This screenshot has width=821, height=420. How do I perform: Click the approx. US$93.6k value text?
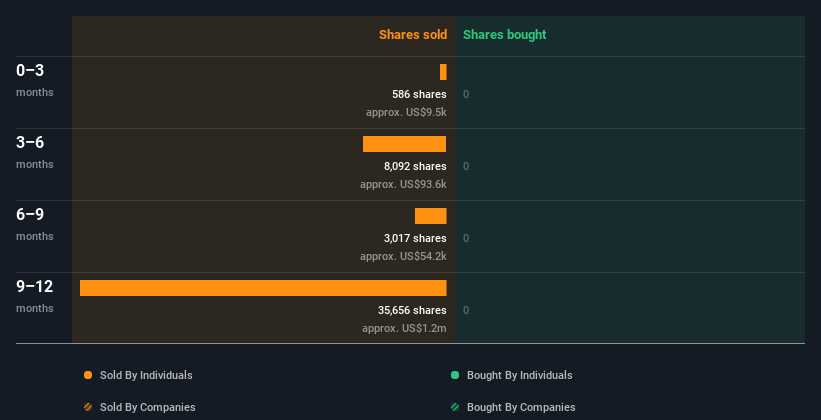coord(403,184)
